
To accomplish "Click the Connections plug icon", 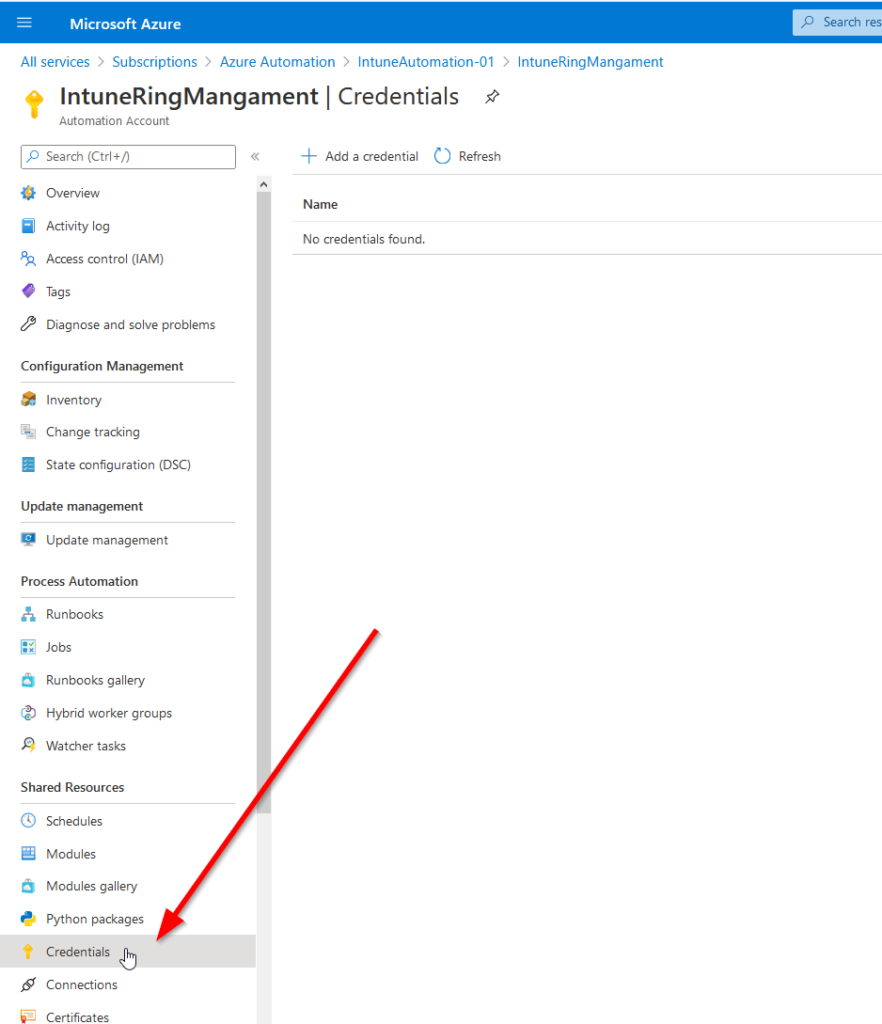I will 28,984.
